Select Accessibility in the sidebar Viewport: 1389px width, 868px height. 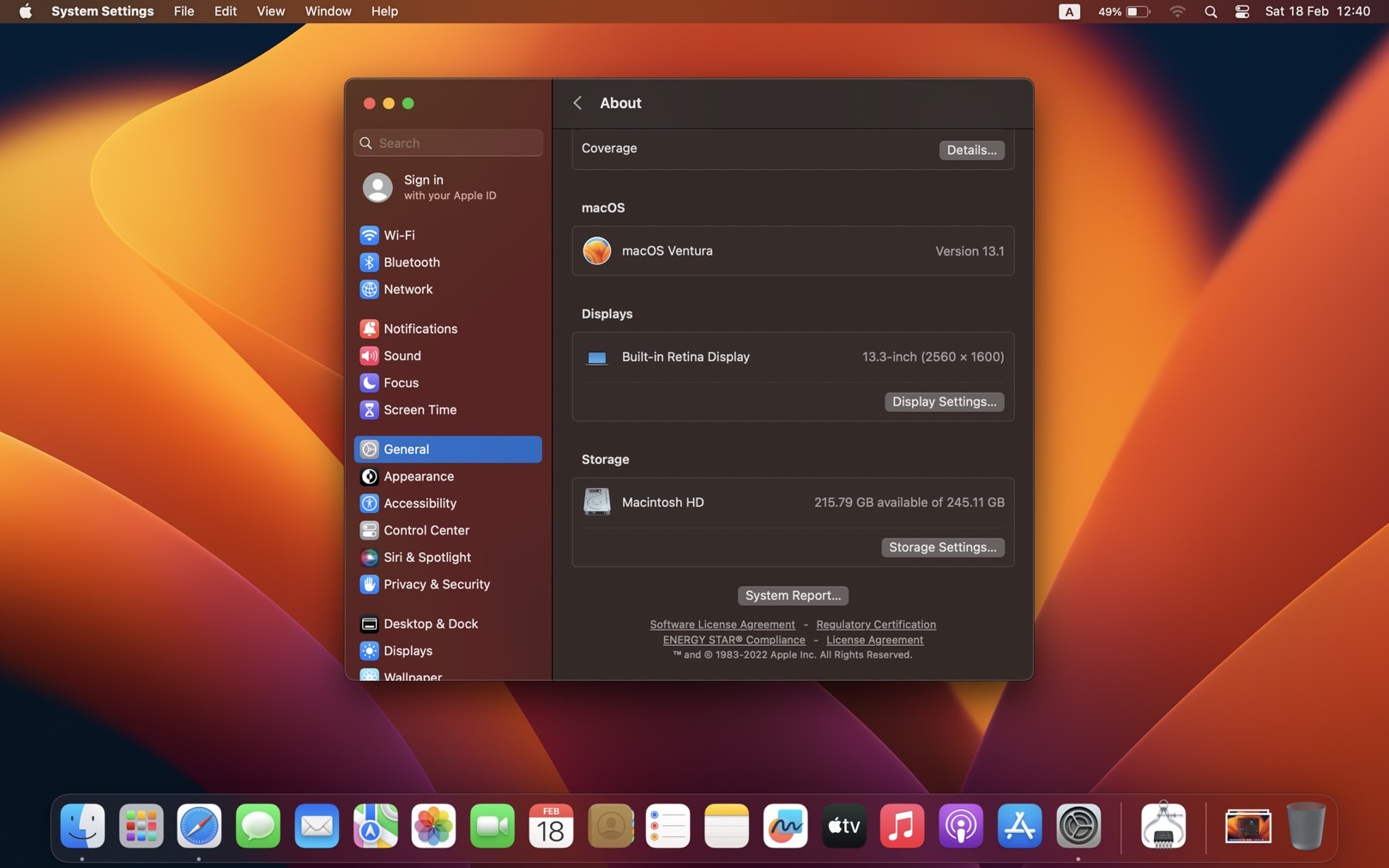(x=420, y=503)
